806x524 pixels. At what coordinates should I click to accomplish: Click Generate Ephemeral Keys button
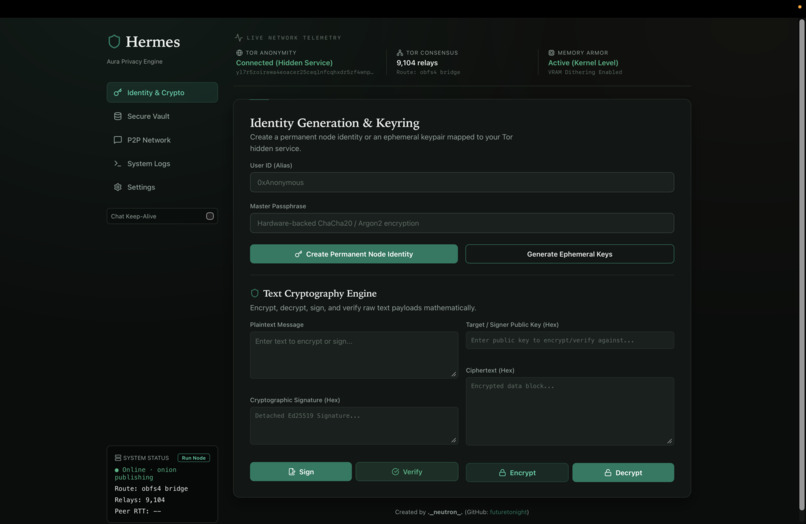coord(570,254)
